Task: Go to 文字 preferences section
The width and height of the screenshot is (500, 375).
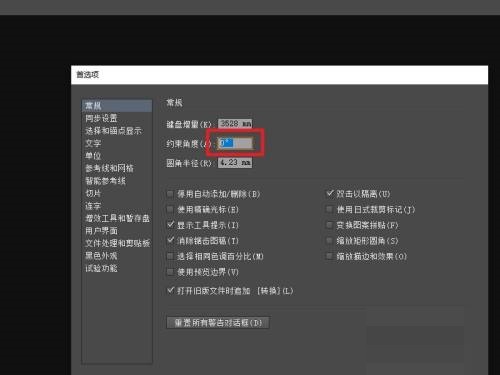Action: (93, 143)
